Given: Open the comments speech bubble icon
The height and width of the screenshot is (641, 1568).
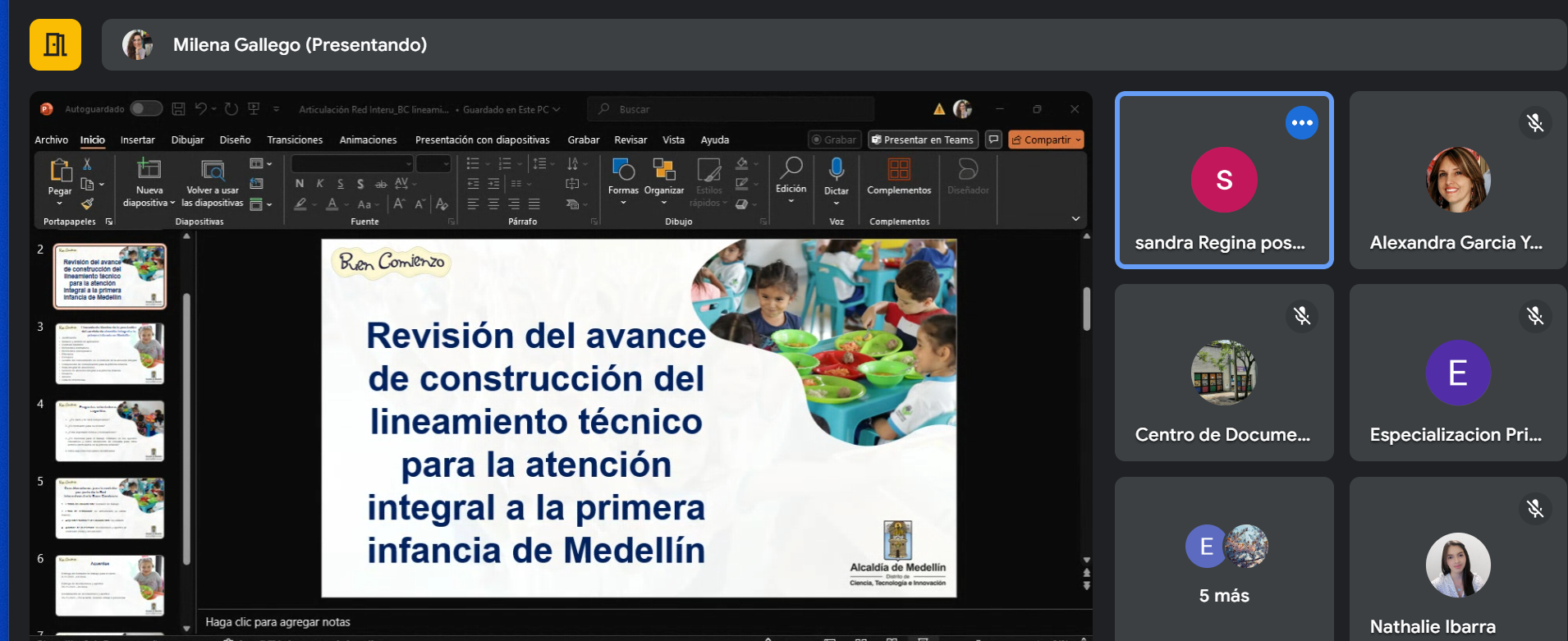Looking at the screenshot, I should 993,140.
